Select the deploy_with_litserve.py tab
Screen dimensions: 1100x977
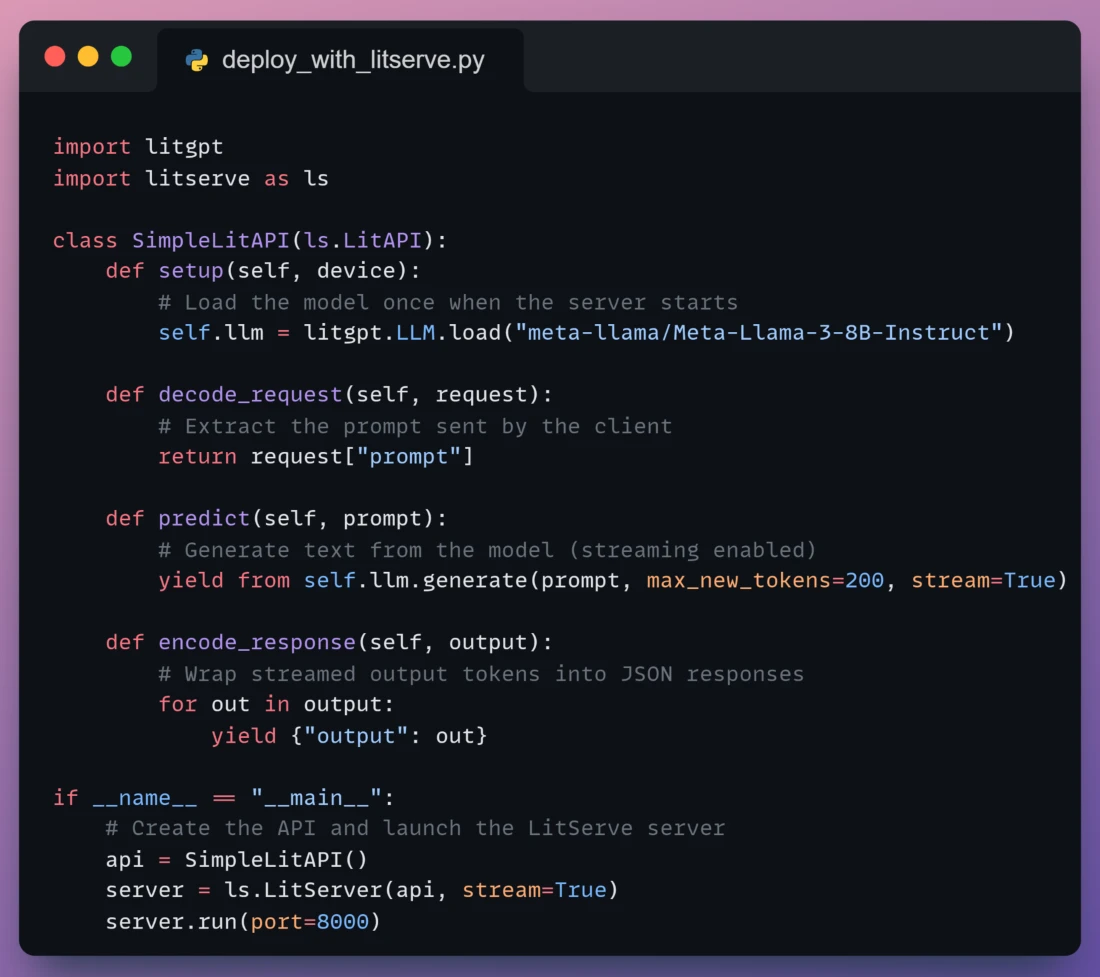tap(340, 60)
